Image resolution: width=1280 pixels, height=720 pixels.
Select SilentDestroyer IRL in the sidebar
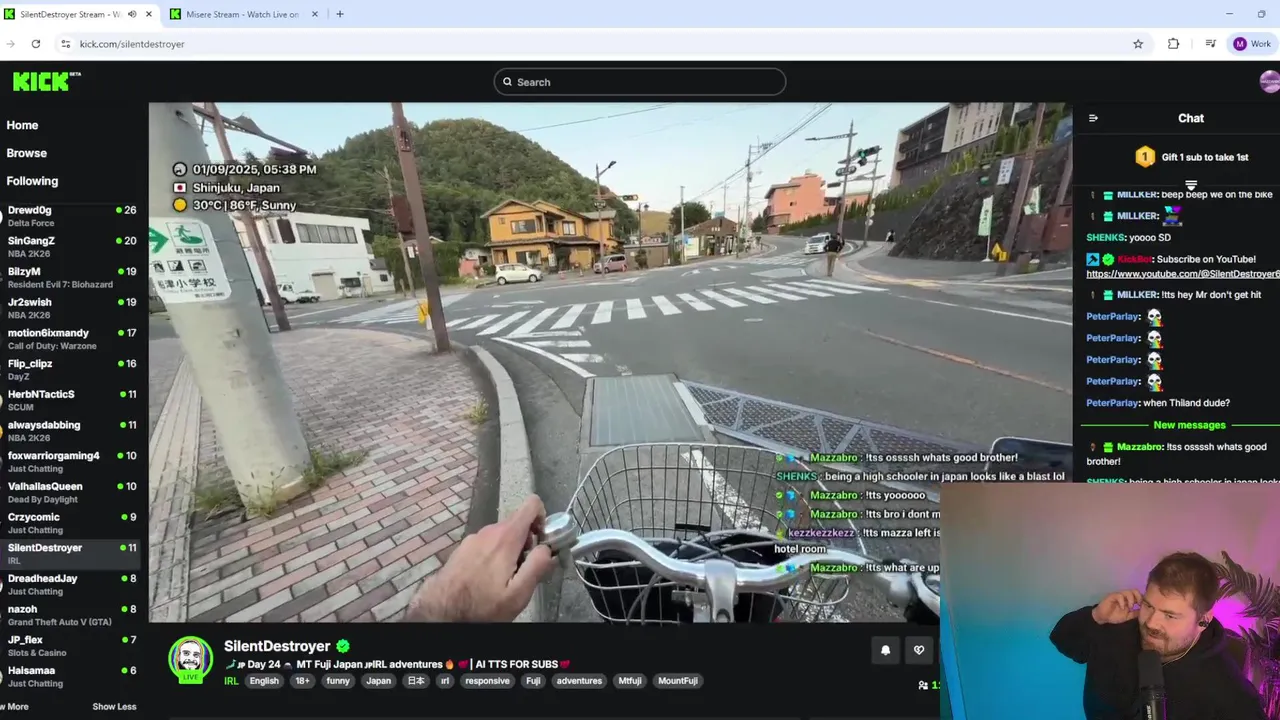click(70, 554)
